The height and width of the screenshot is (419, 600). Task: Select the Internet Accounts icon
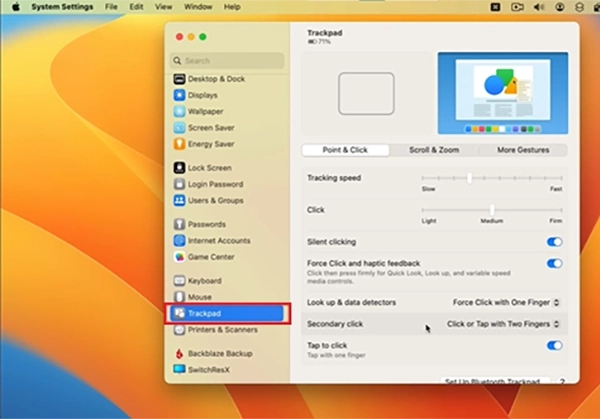coord(179,240)
